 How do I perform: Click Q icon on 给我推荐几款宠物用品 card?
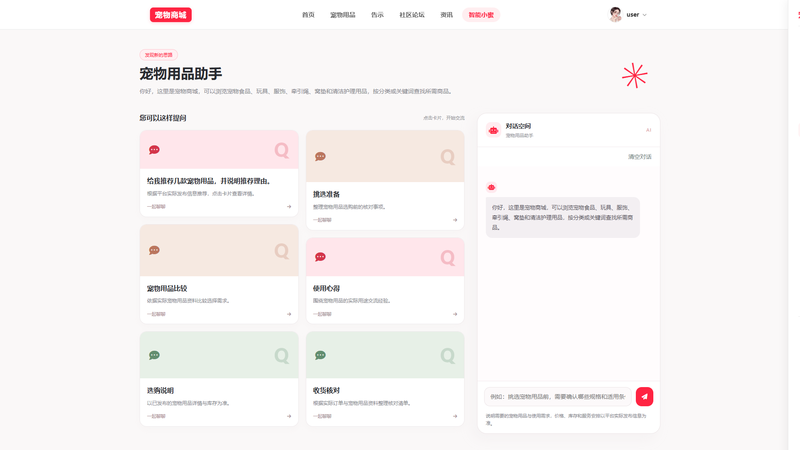point(282,150)
